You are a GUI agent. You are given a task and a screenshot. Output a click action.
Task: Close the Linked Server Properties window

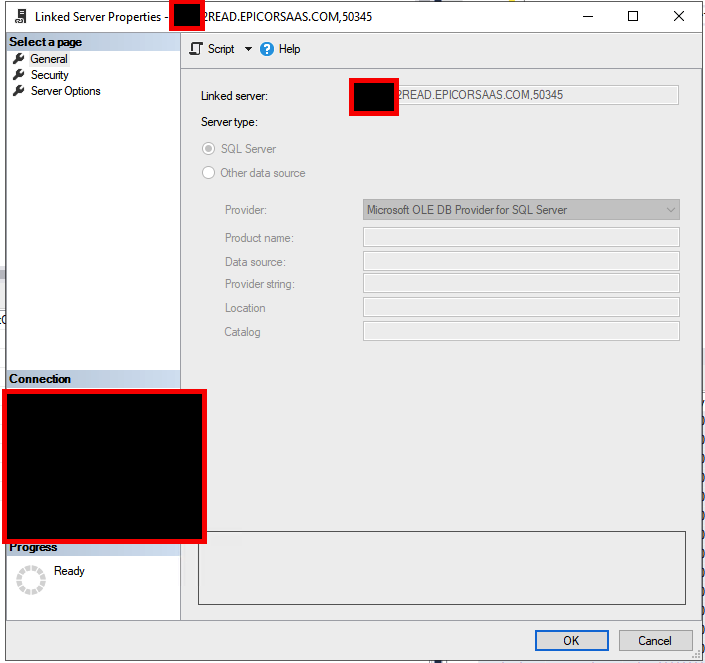click(678, 16)
